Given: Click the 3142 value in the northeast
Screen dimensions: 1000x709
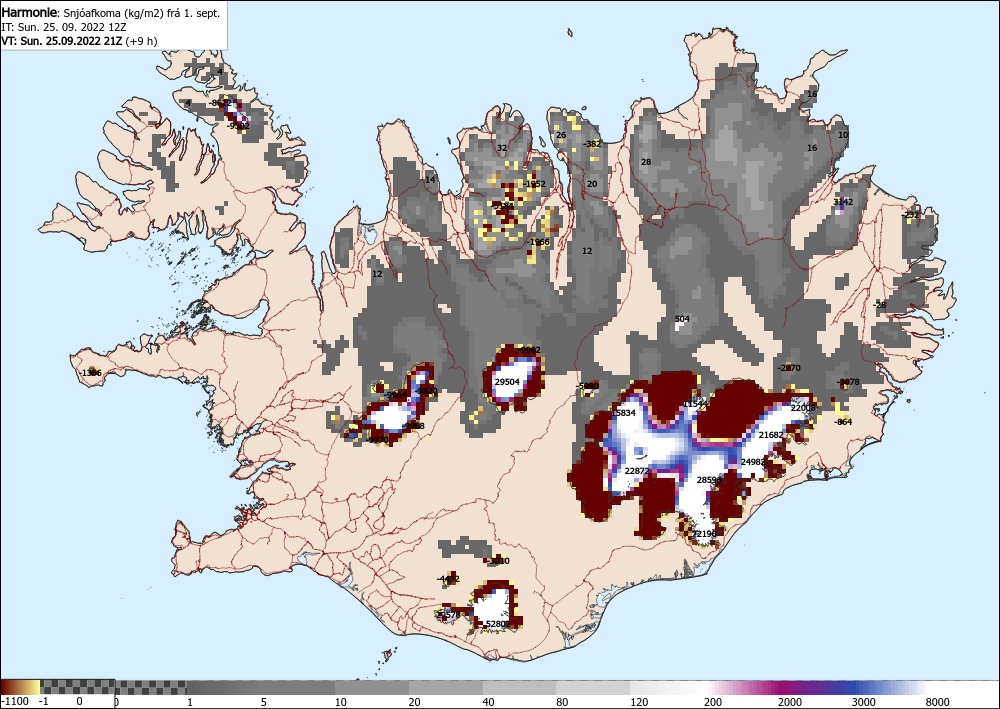Looking at the screenshot, I should tap(843, 201).
